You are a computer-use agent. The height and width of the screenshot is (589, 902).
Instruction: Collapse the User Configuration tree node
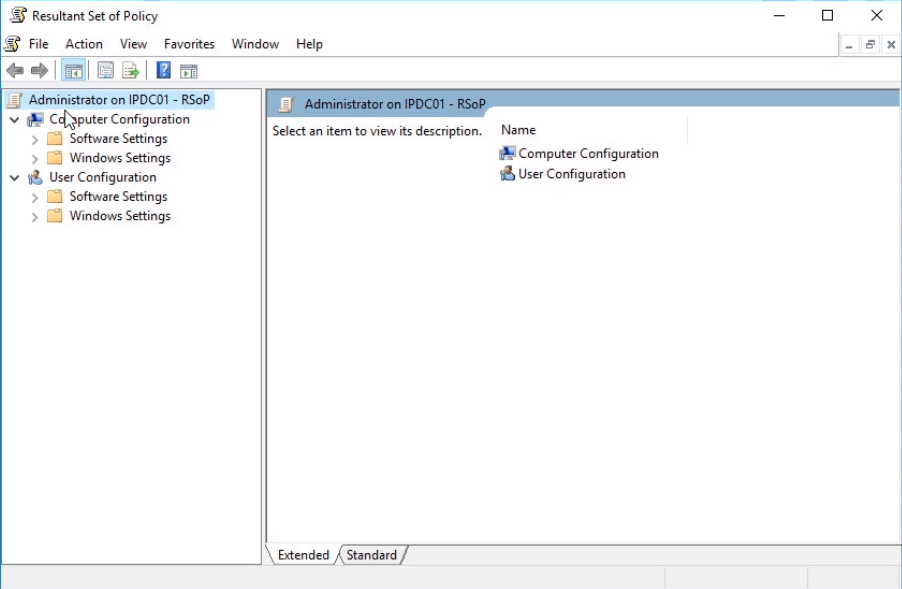tap(14, 178)
